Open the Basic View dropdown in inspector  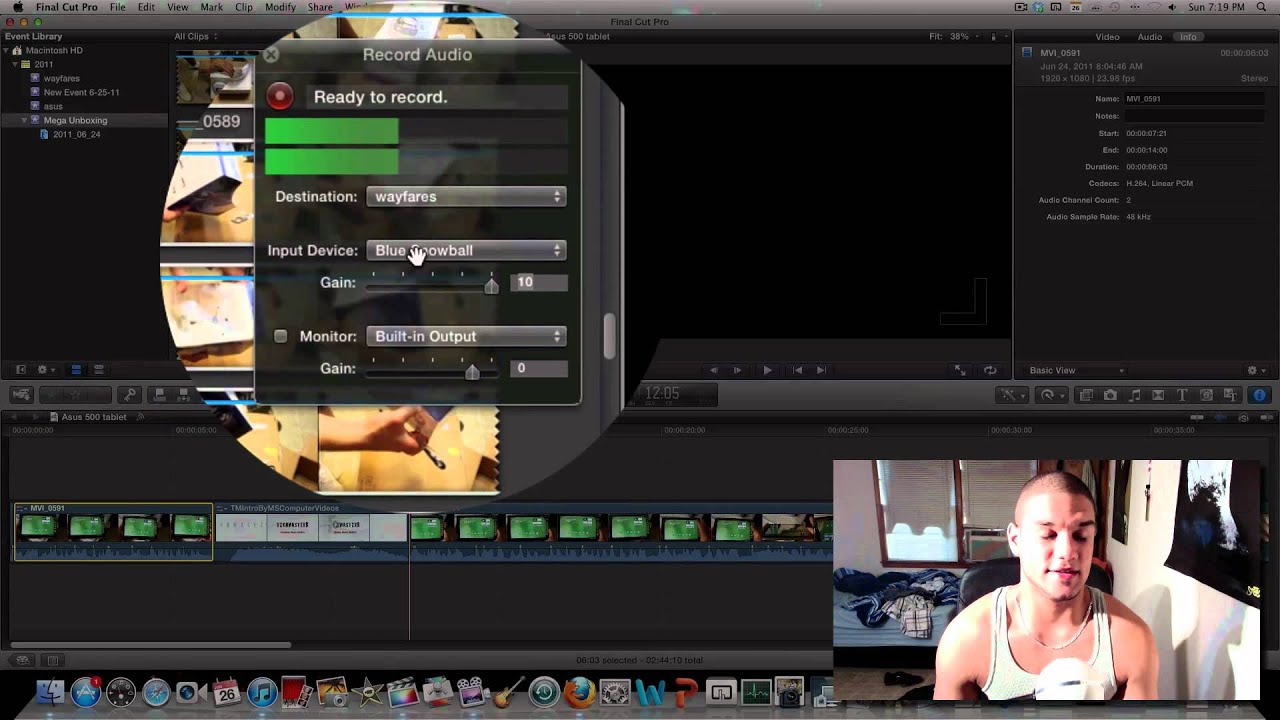1076,371
